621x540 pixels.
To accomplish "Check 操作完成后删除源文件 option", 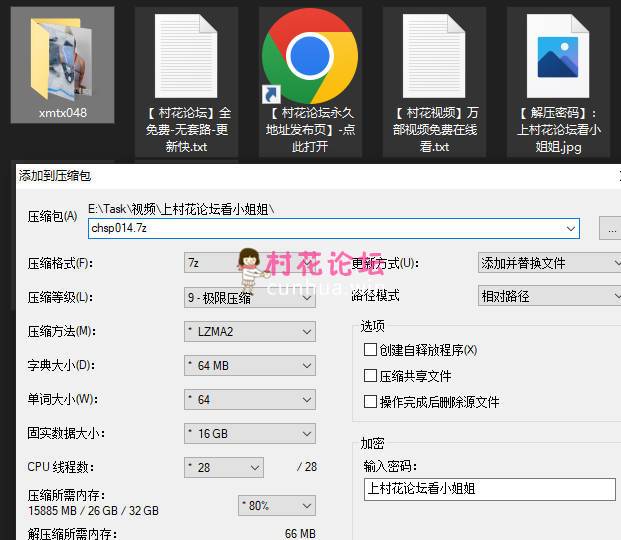I will coord(371,402).
